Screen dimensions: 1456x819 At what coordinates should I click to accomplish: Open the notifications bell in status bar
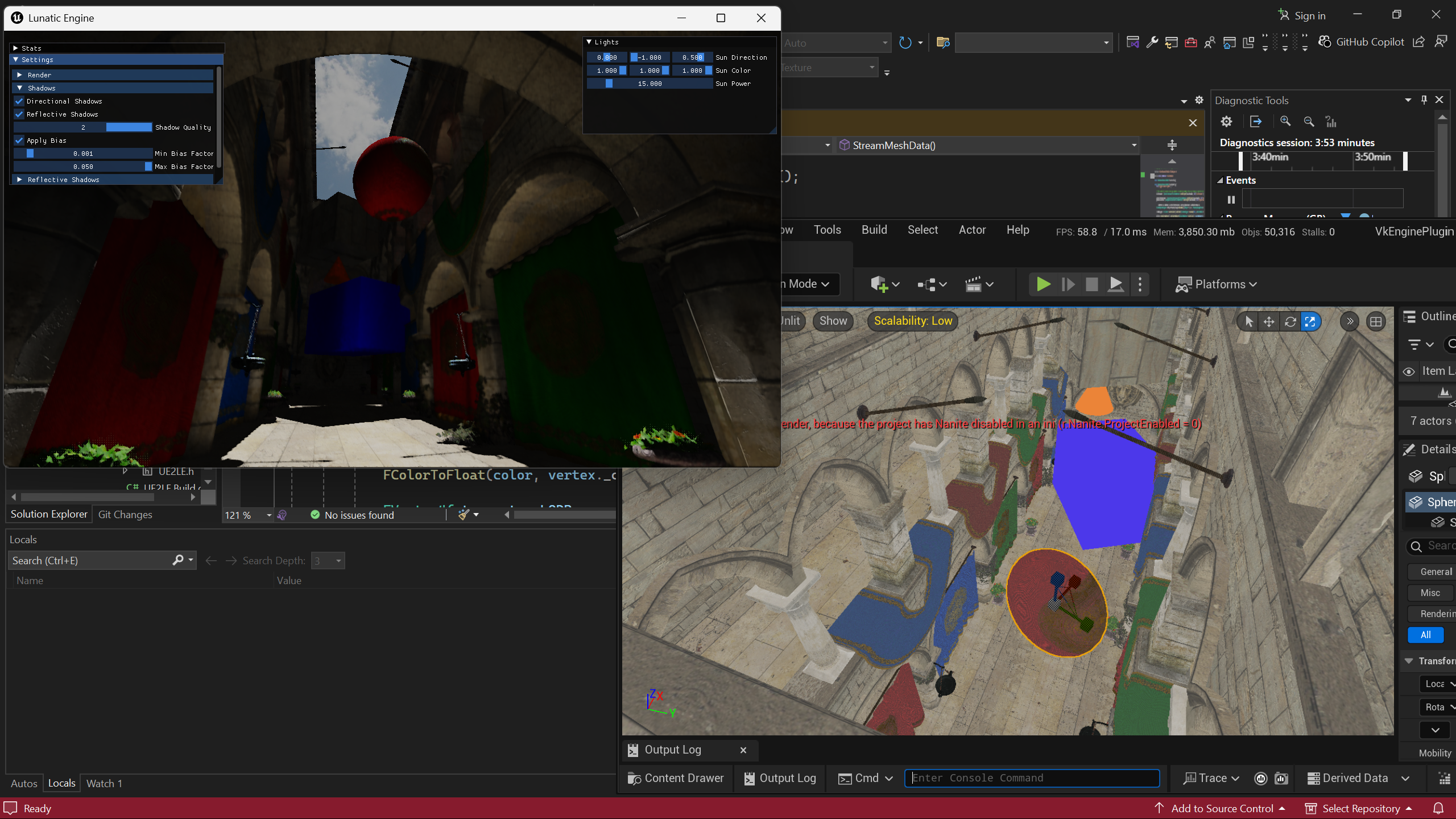pos(1438,808)
